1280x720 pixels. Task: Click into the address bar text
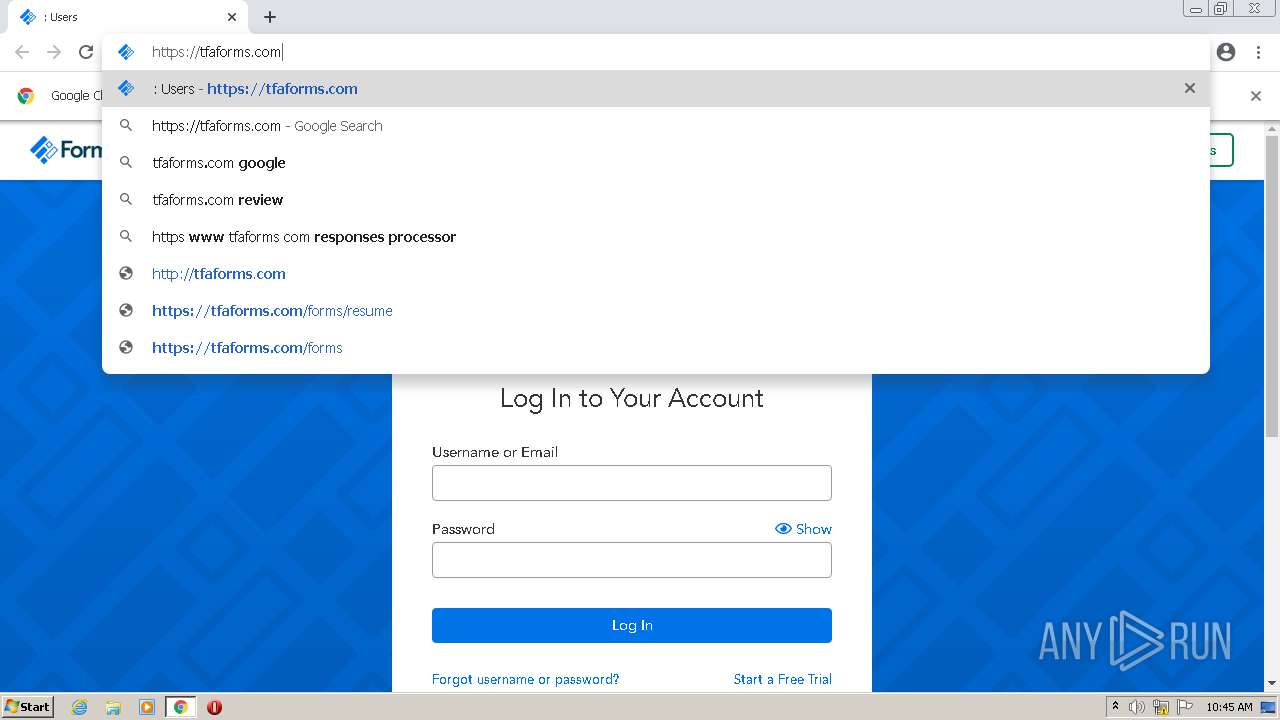217,52
